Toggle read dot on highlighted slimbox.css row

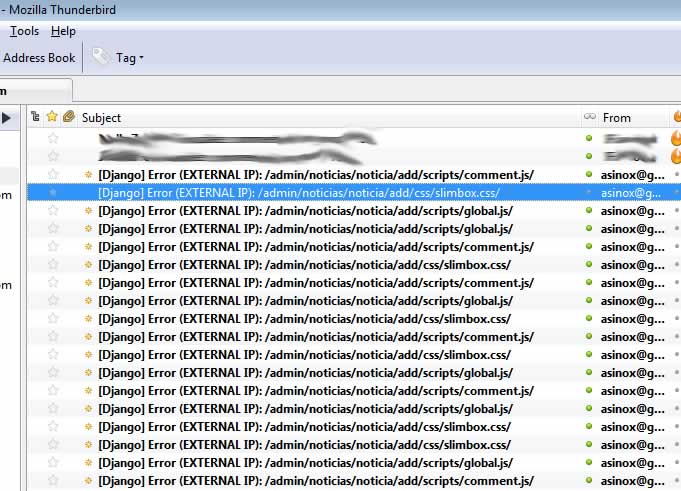(589, 192)
